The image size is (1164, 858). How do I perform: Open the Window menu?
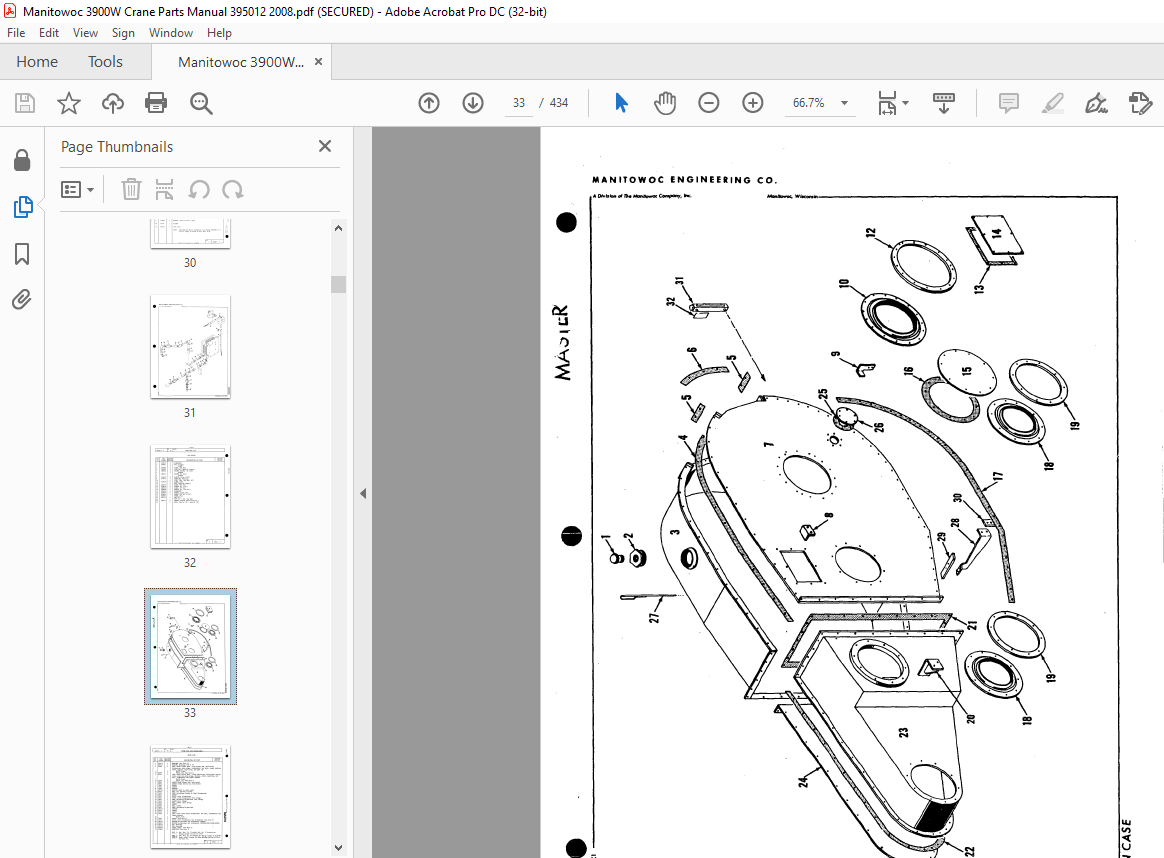(171, 33)
